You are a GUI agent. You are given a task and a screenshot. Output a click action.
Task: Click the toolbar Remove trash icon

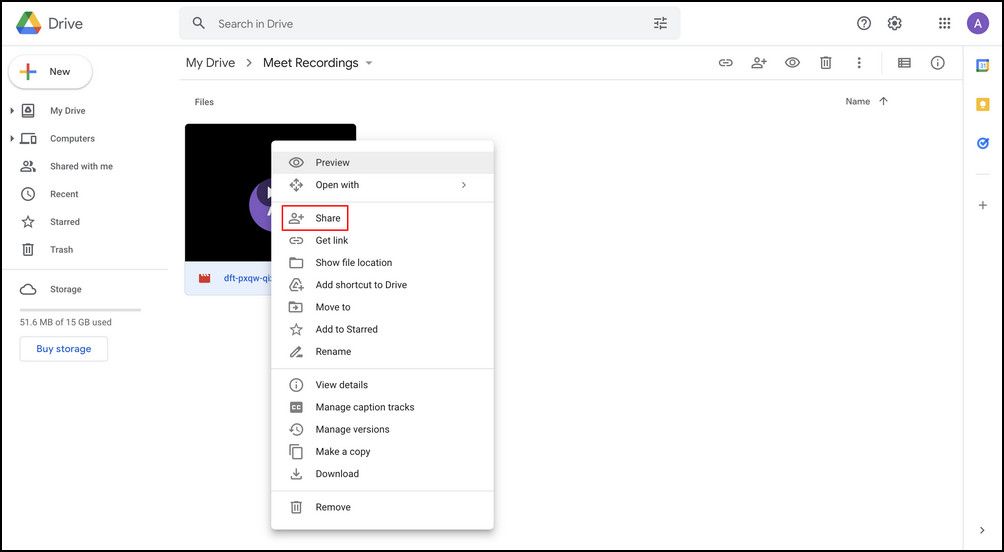[x=826, y=63]
